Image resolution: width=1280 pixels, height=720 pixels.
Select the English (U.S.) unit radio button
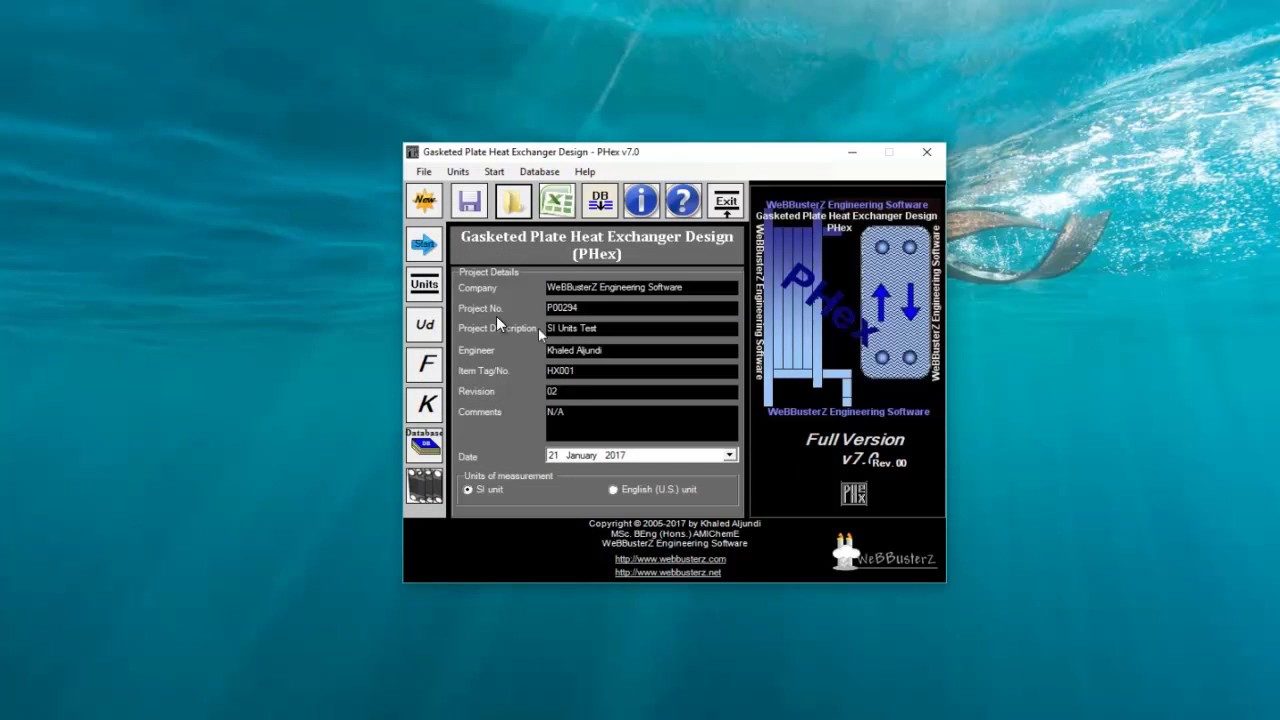coord(613,490)
